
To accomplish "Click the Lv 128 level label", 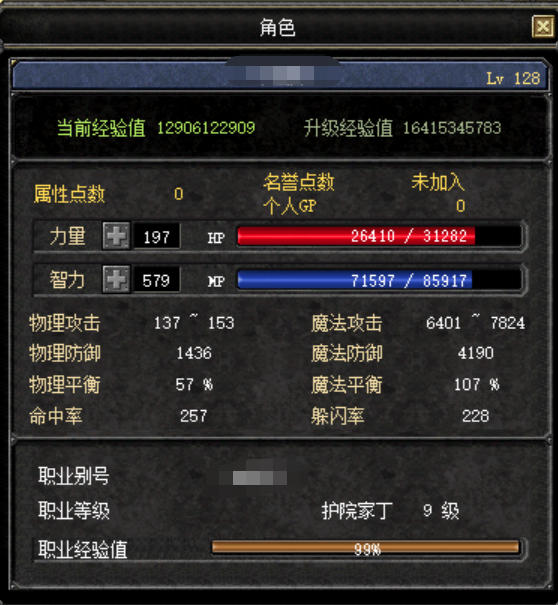I will [513, 78].
